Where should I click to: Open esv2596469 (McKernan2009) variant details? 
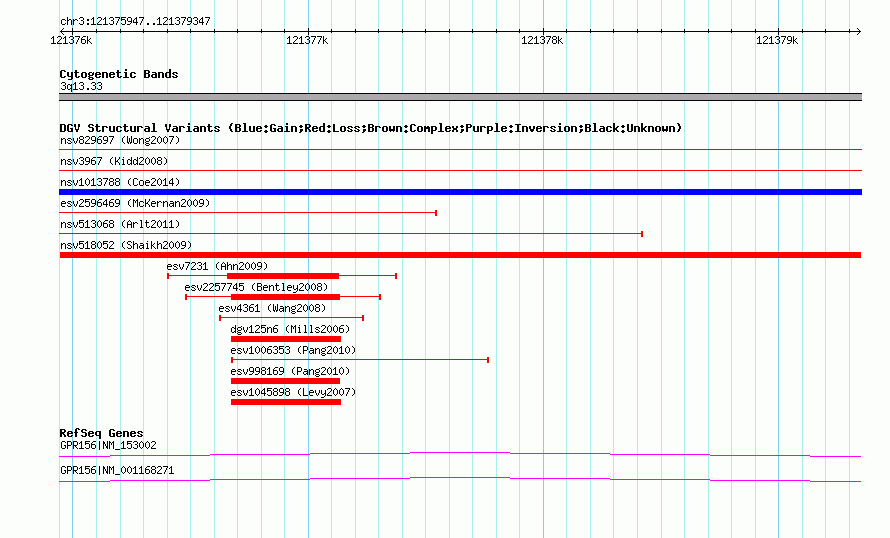[x=135, y=203]
